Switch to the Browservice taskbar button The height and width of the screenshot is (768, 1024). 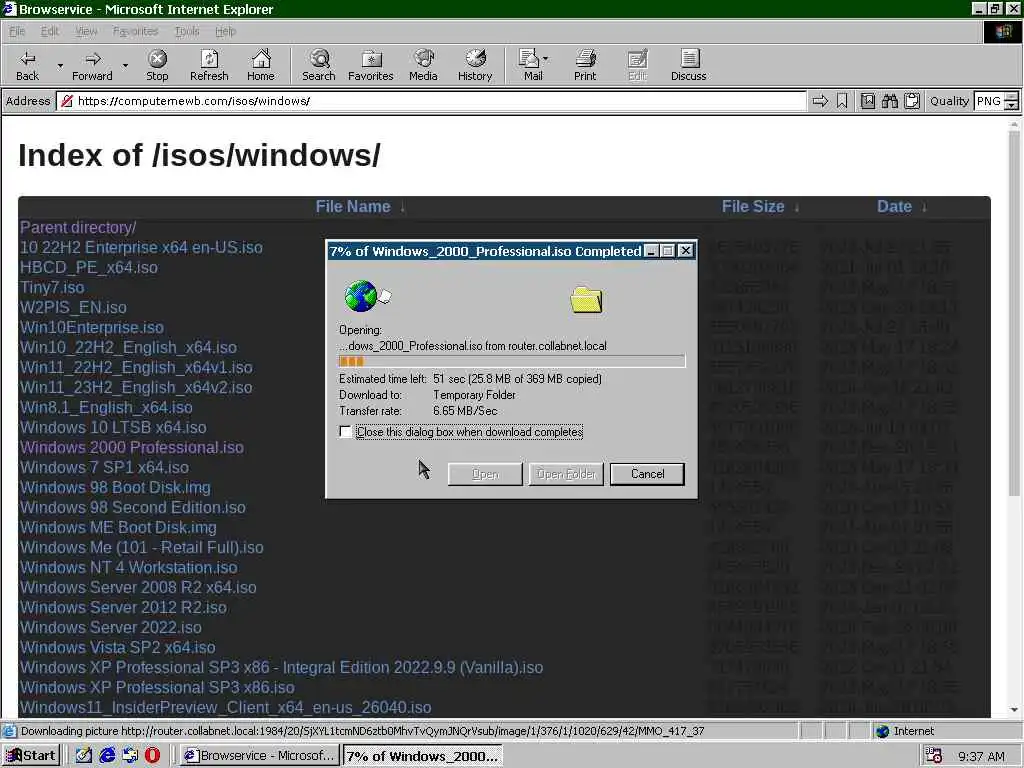coord(259,756)
